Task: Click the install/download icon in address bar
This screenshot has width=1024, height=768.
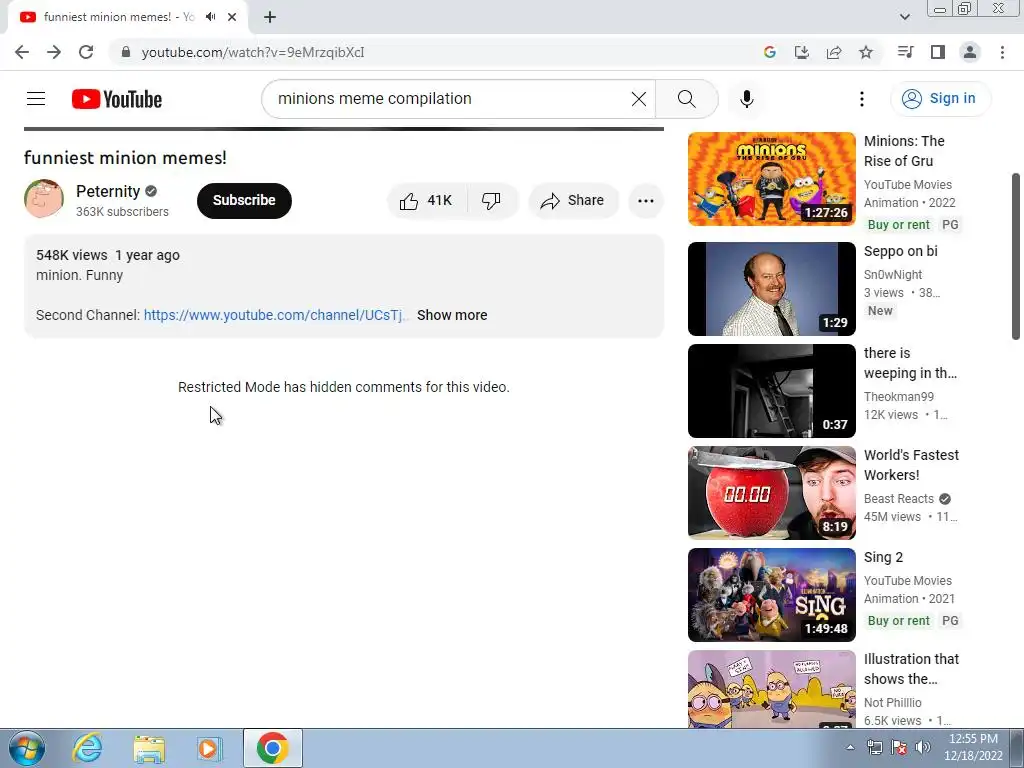Action: [801, 52]
